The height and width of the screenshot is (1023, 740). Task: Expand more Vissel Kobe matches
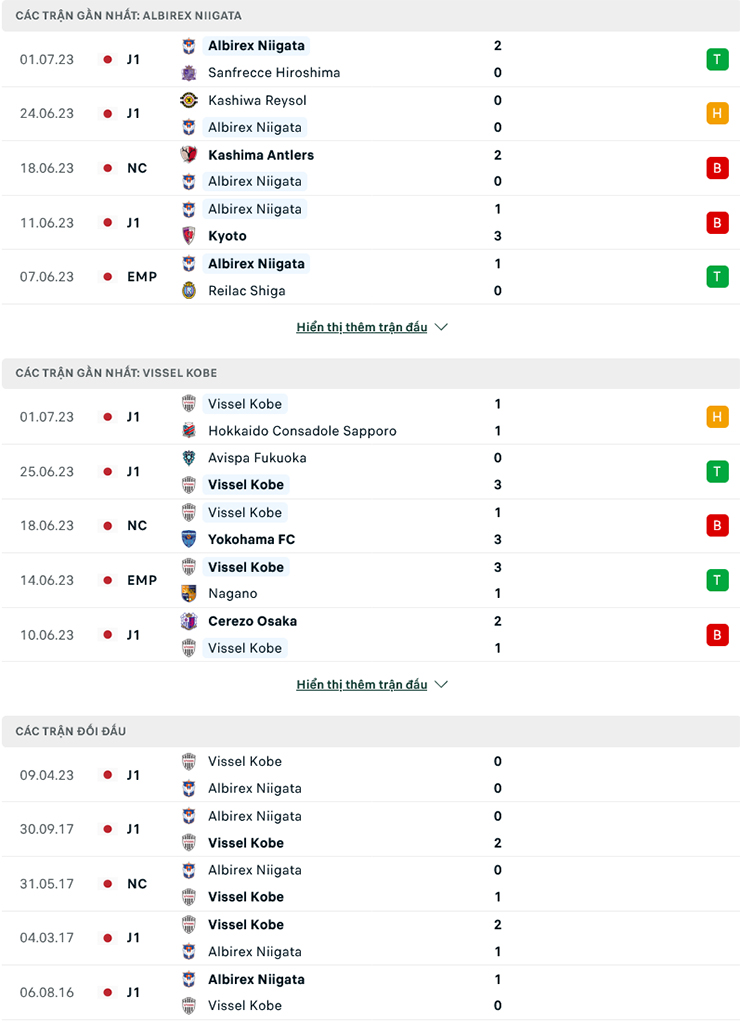coord(362,685)
